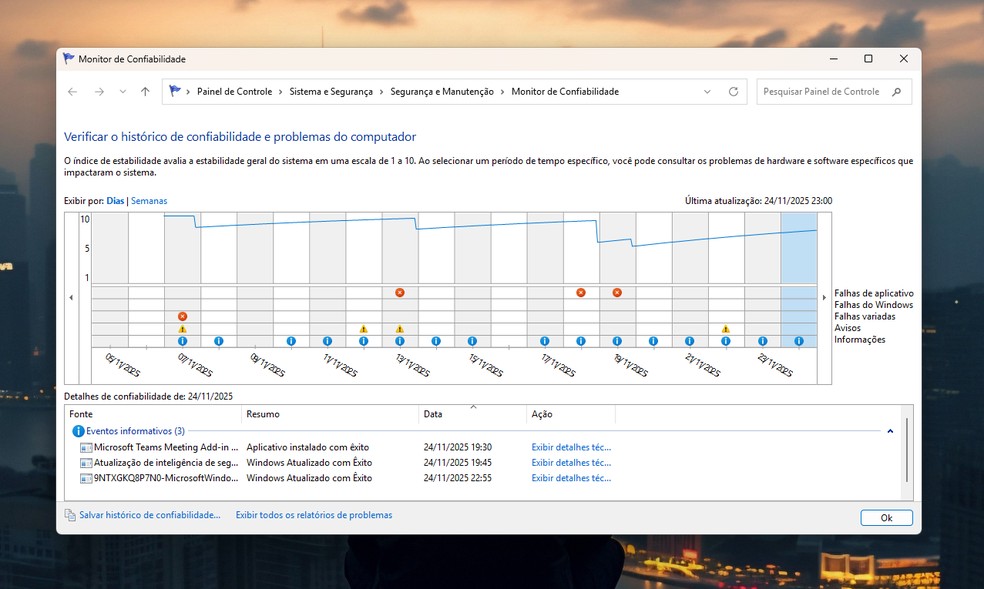Collapse the Eventos informativos group
The height and width of the screenshot is (589, 984).
pos(890,431)
